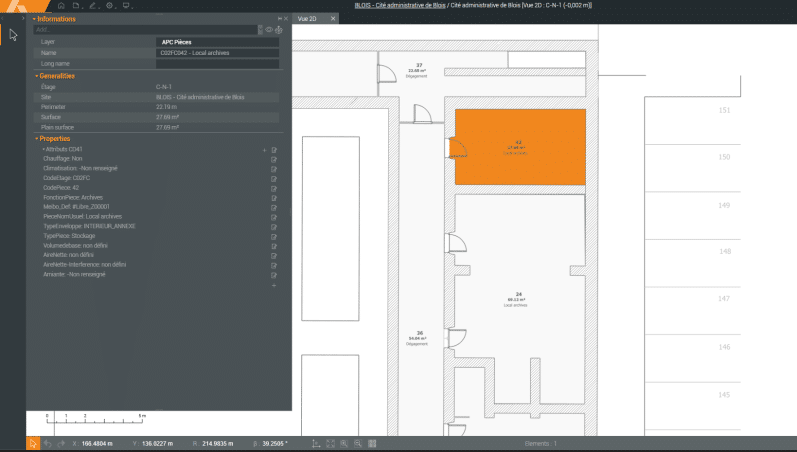Screen dimensions: 797x452
Task: Click the Add... input field
Action: click(145, 30)
